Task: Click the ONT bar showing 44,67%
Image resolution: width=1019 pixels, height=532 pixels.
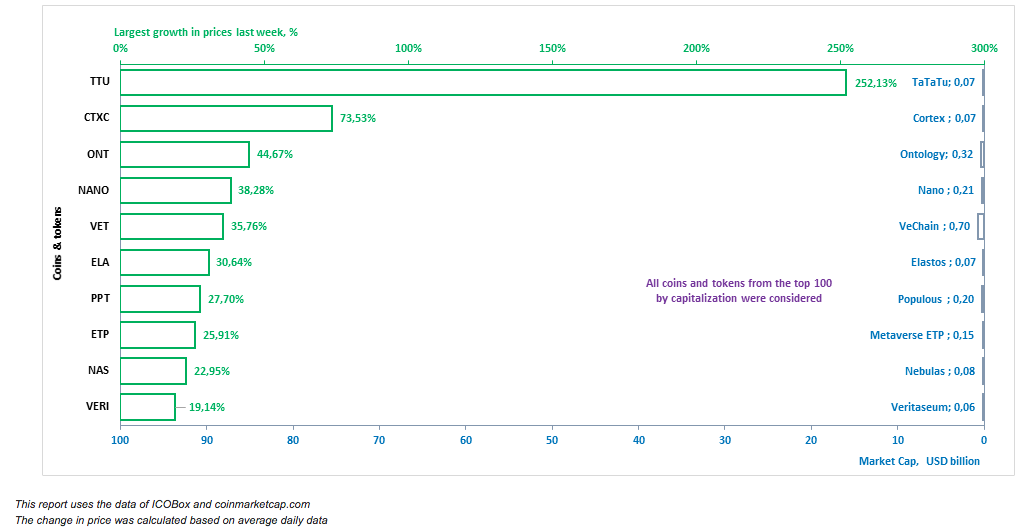Action: tap(185, 154)
